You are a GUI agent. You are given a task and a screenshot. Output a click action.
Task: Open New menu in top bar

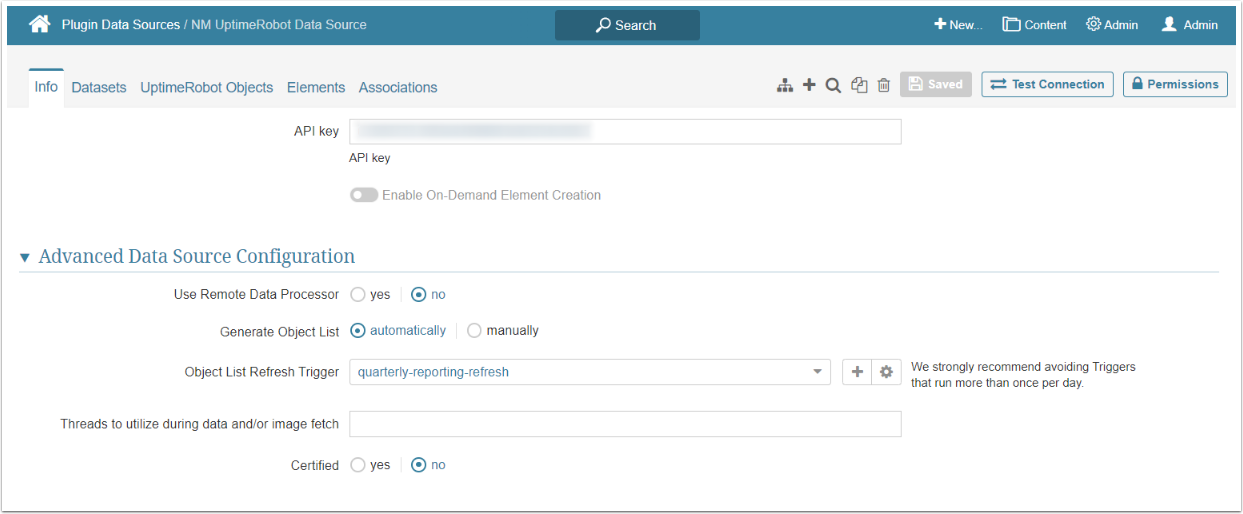point(958,25)
